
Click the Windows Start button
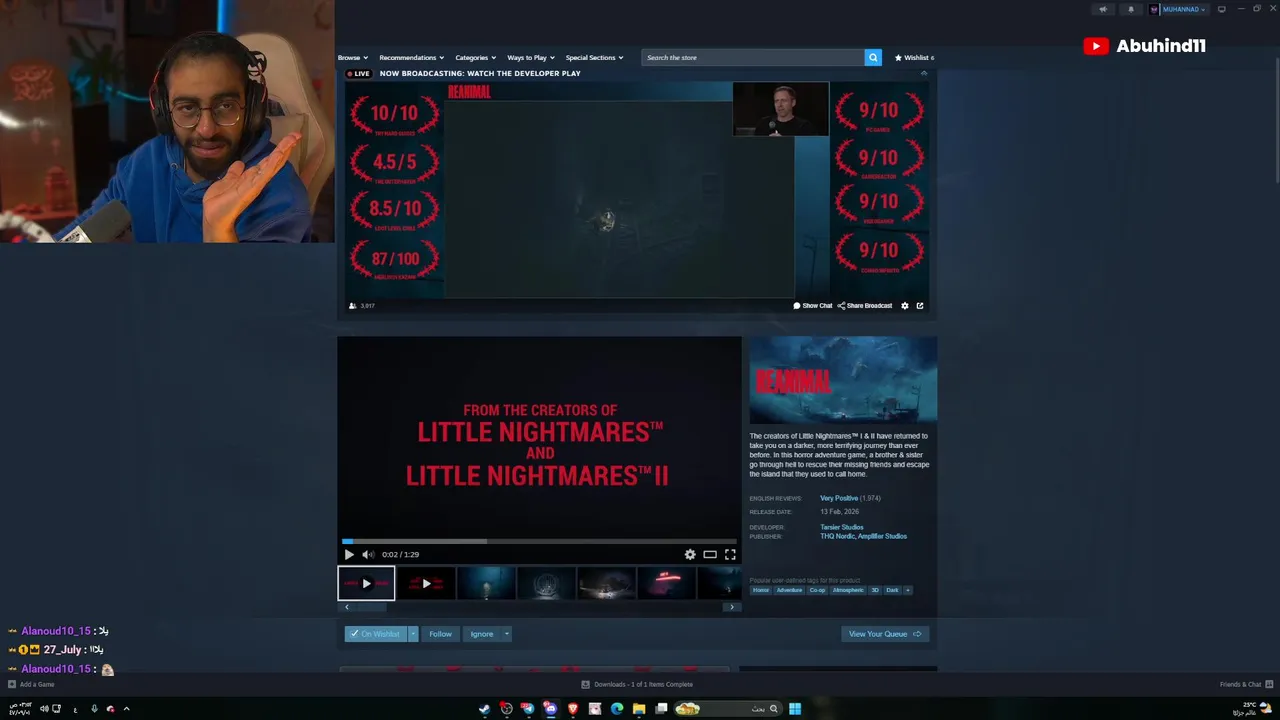795,709
